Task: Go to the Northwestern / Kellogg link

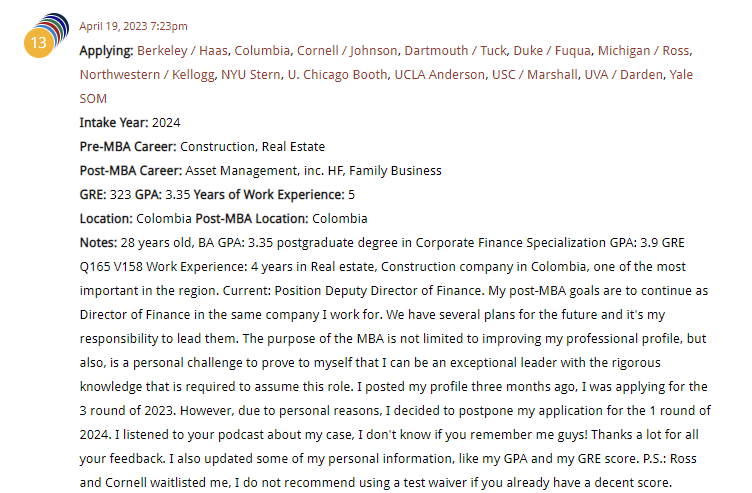Action: pyautogui.click(x=138, y=74)
